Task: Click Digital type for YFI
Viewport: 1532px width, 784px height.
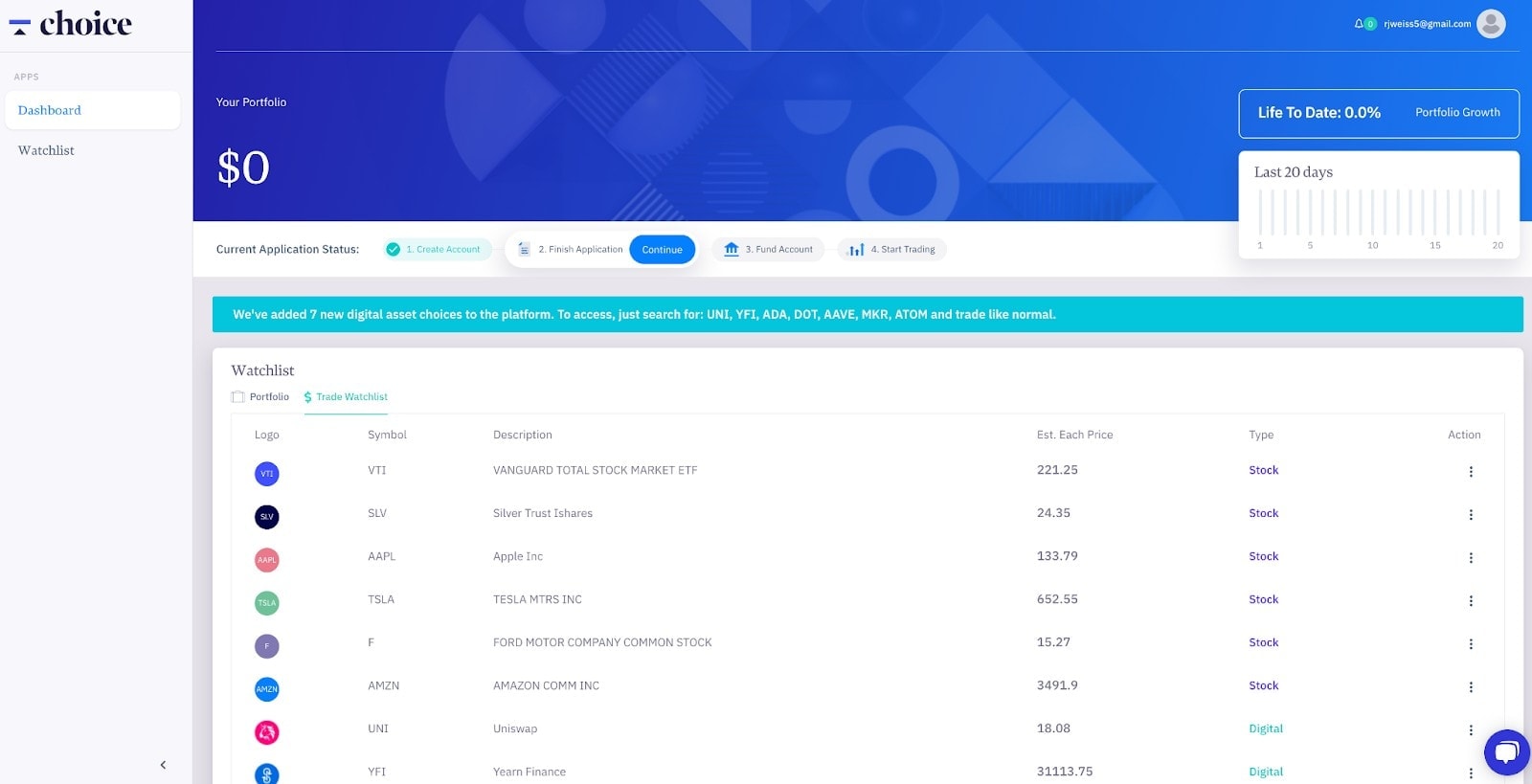Action: pyautogui.click(x=1266, y=772)
